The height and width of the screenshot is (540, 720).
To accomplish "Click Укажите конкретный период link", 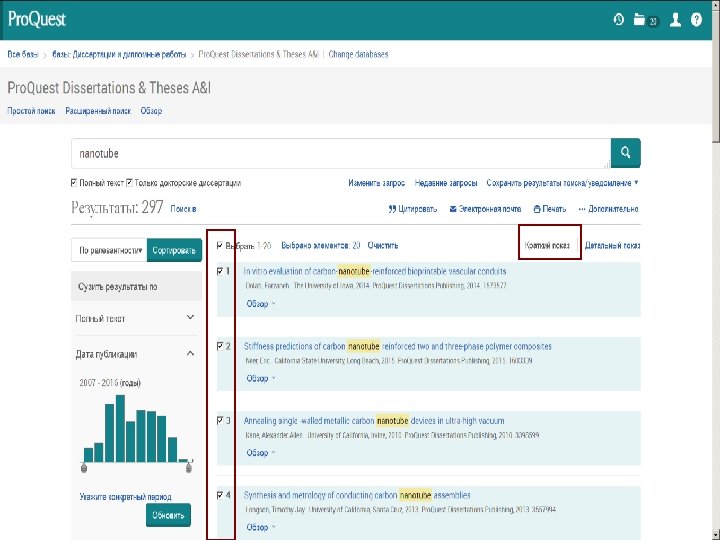I will (125, 497).
